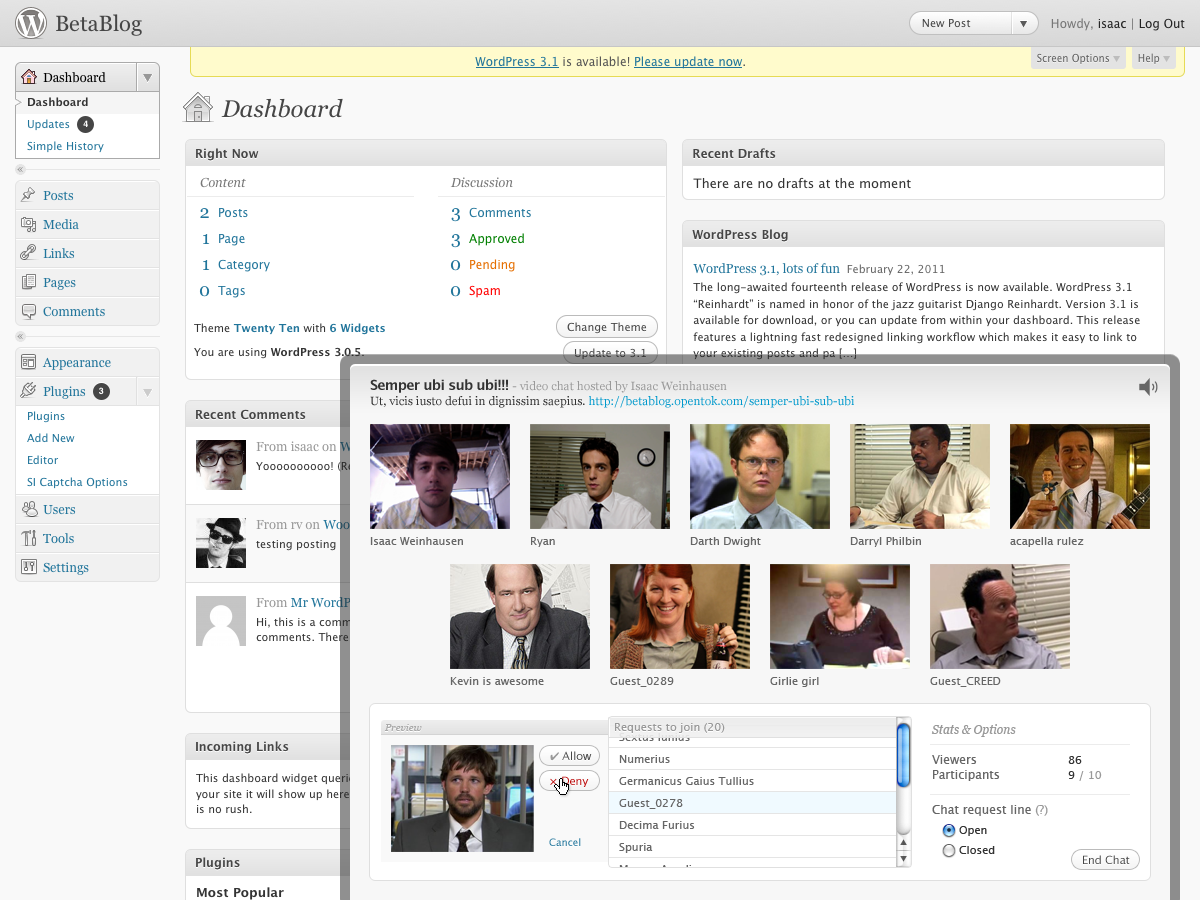1200x900 pixels.
Task: Click the 6 Widgets link
Action: tap(357, 328)
